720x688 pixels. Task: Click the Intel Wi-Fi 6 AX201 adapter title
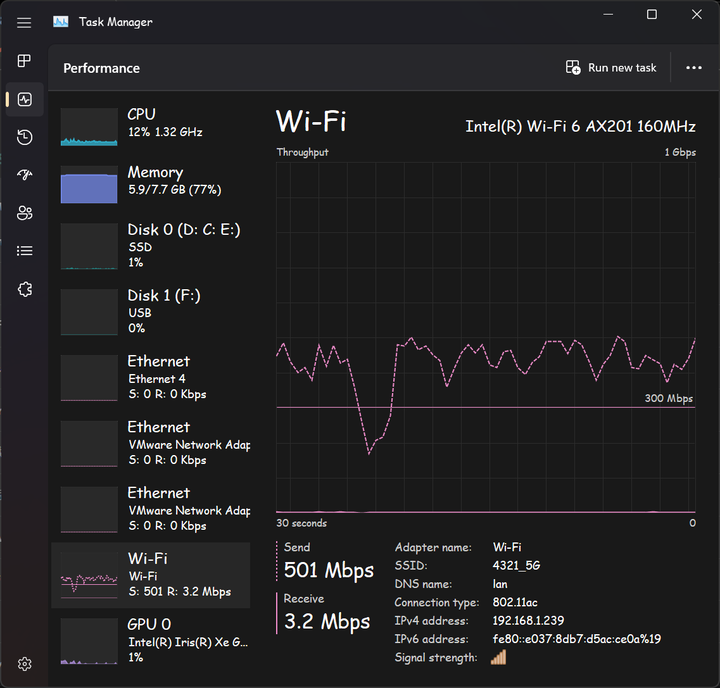[x=580, y=126]
